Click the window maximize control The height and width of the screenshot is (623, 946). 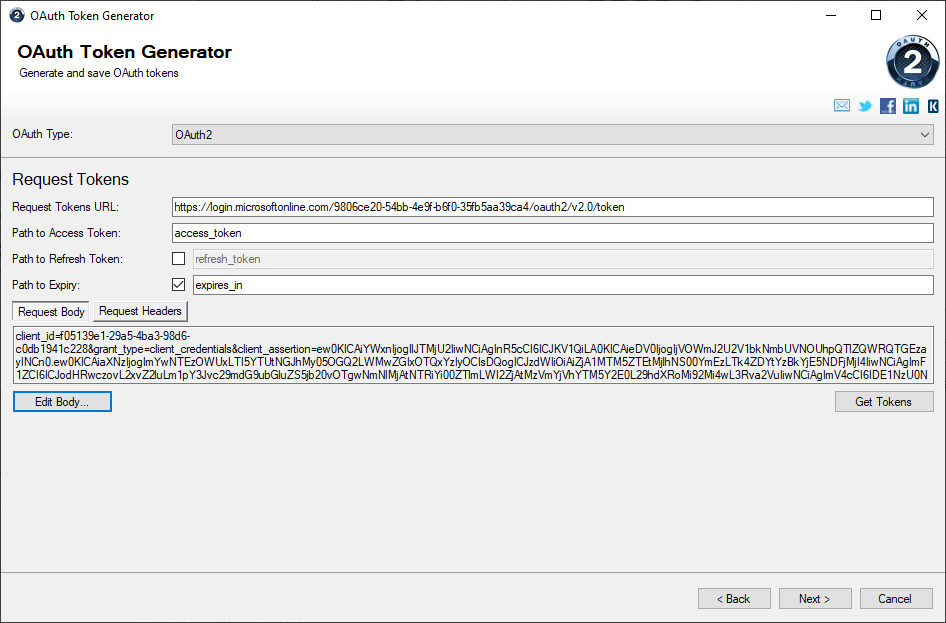tap(876, 15)
